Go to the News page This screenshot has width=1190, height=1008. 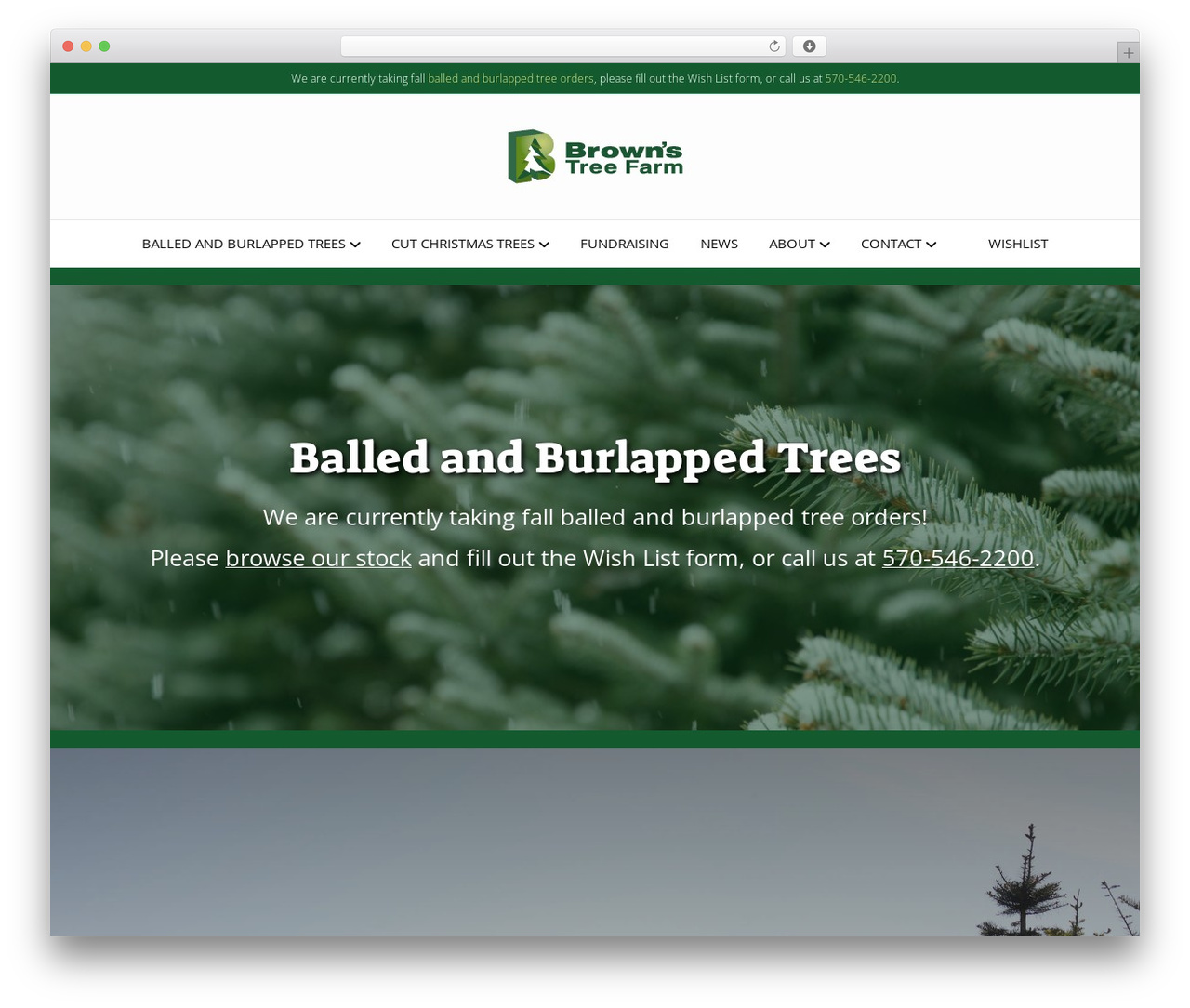pyautogui.click(x=719, y=244)
